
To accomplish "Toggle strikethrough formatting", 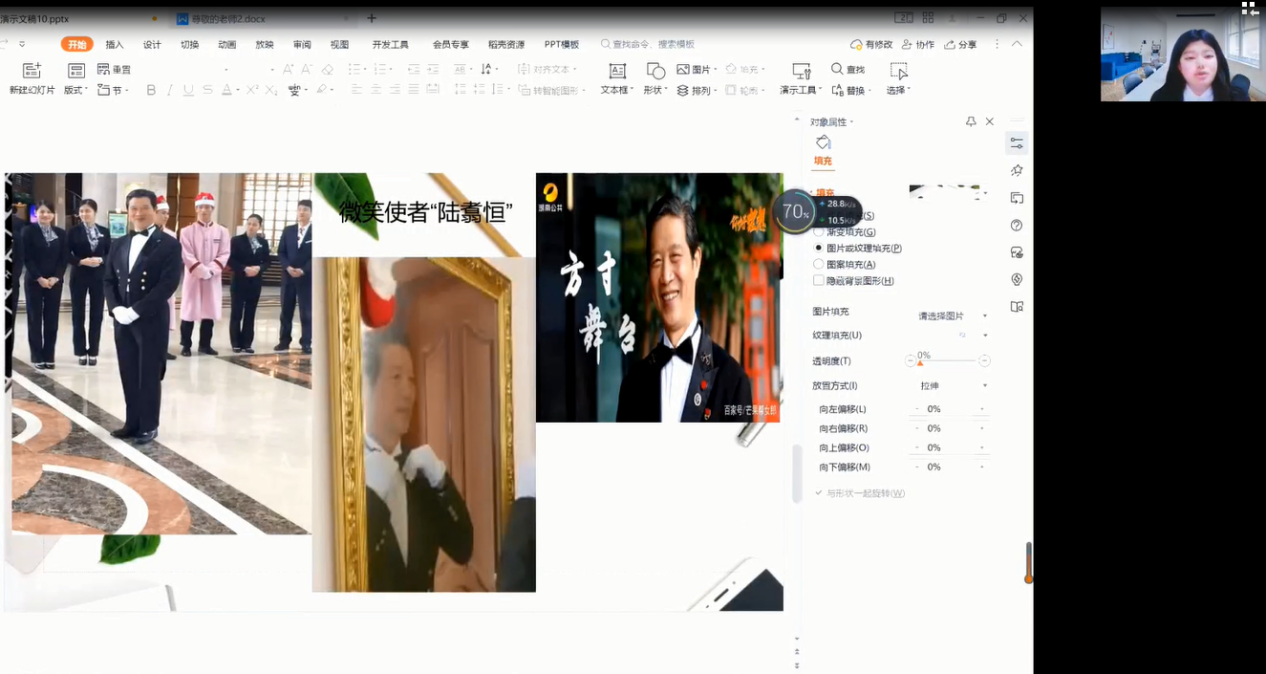I will (207, 90).
